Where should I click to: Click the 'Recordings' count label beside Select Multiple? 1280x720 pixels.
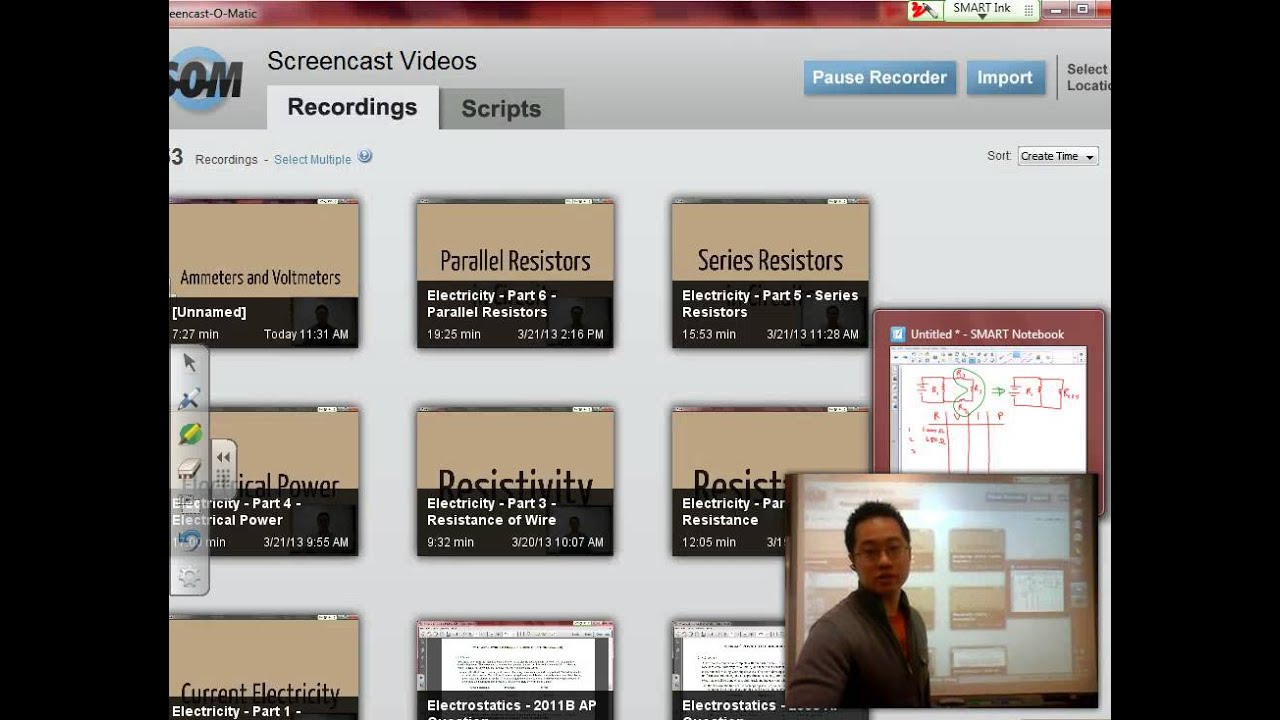click(x=226, y=160)
